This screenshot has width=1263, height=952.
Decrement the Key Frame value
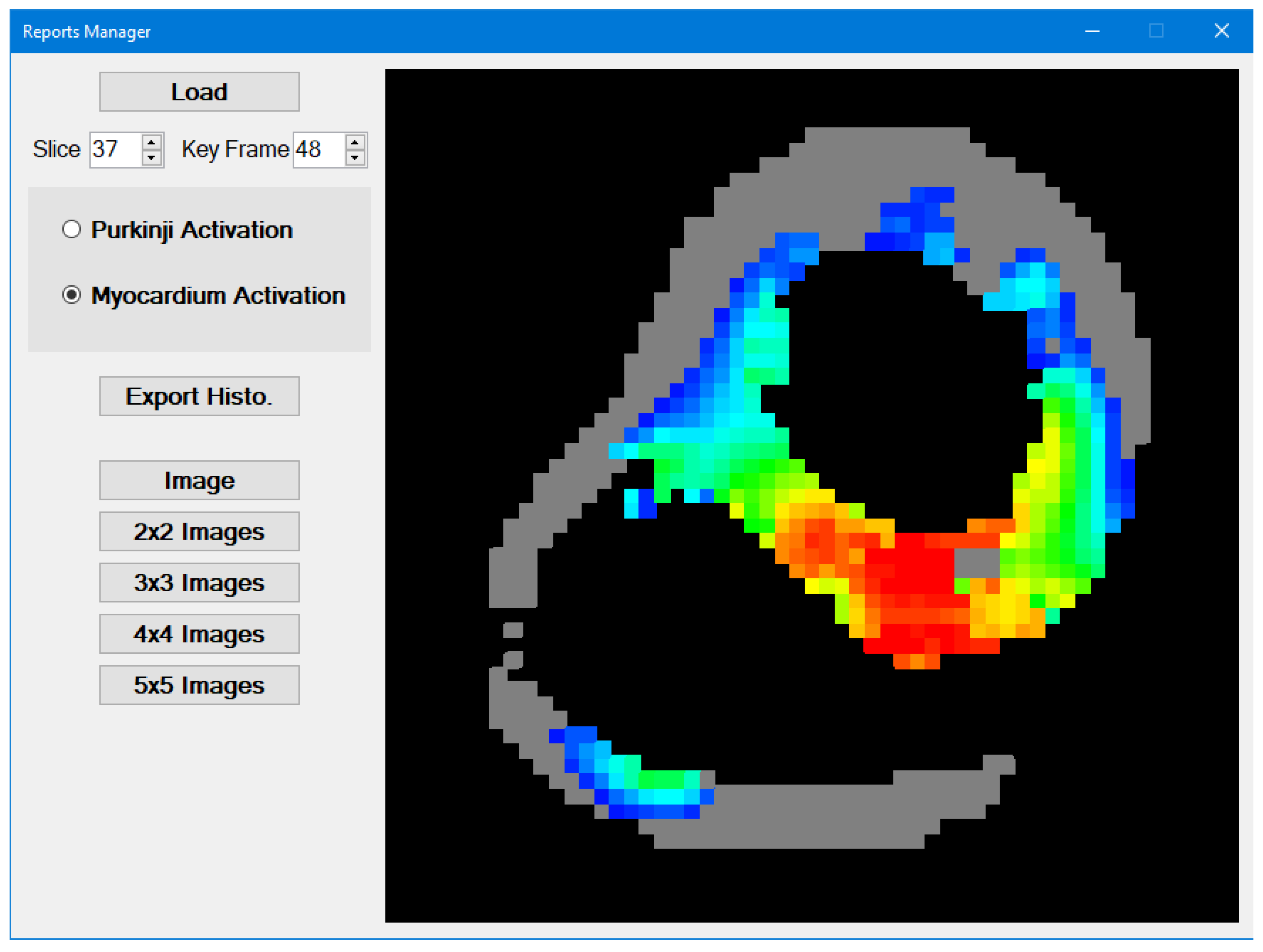pyautogui.click(x=355, y=157)
